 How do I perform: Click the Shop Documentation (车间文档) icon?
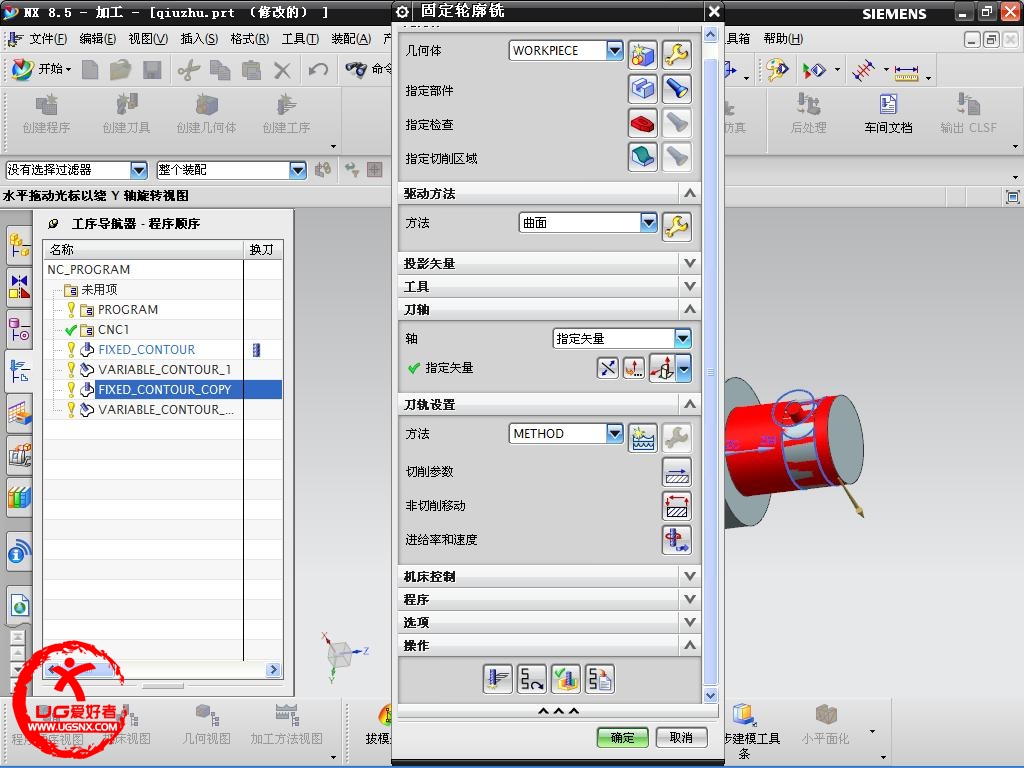coord(888,114)
